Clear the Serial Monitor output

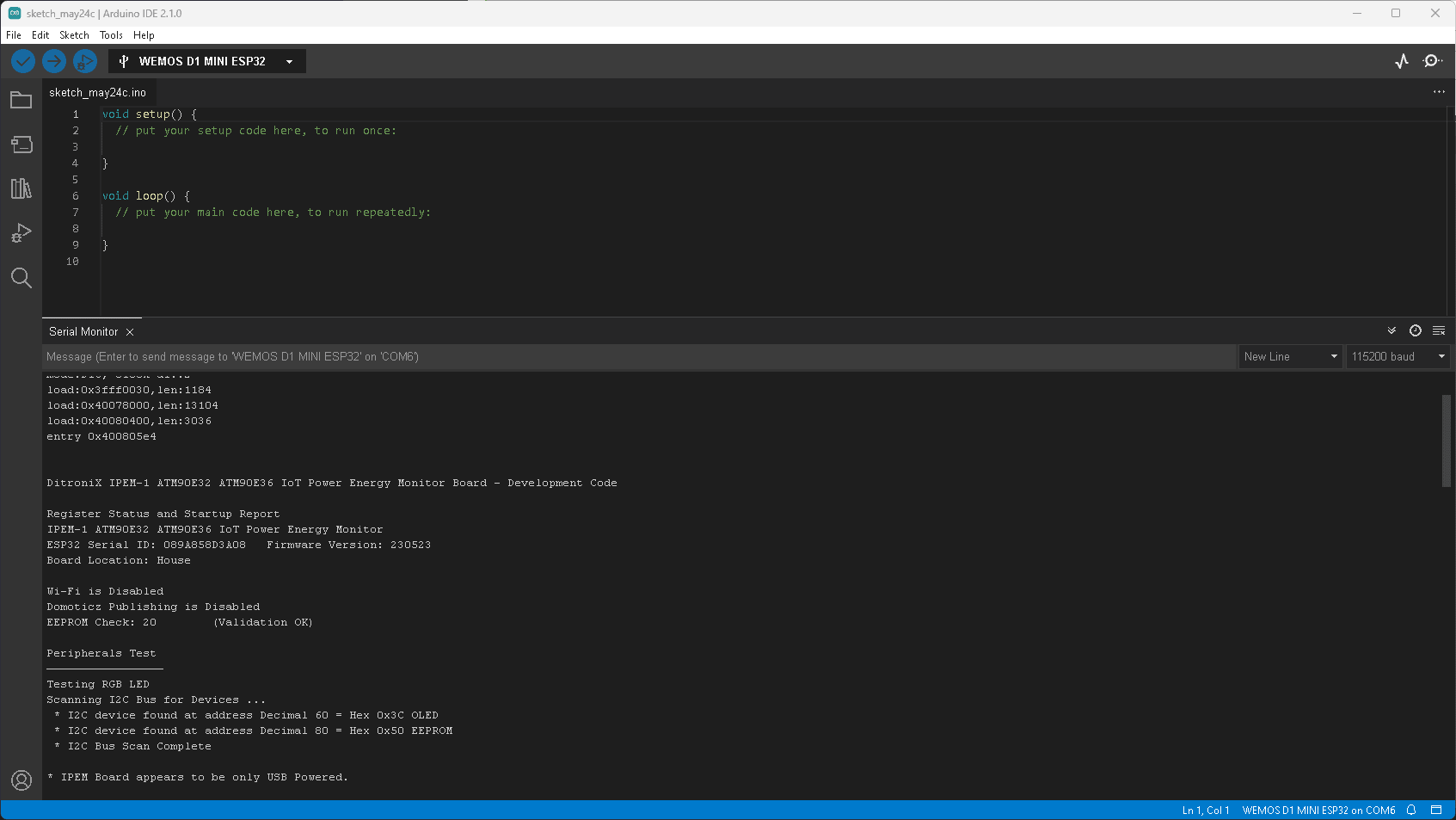[1439, 331]
